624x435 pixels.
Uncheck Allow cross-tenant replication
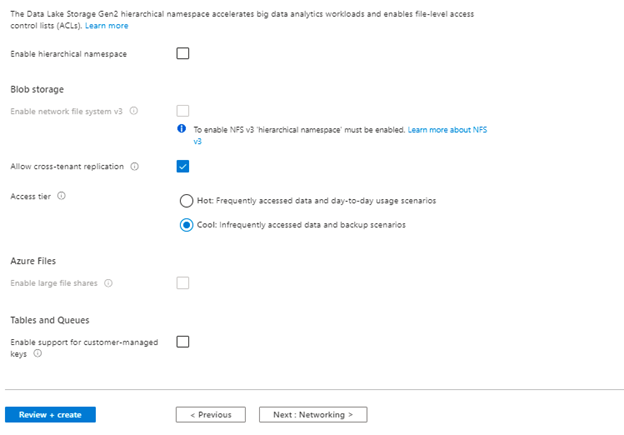(x=183, y=167)
